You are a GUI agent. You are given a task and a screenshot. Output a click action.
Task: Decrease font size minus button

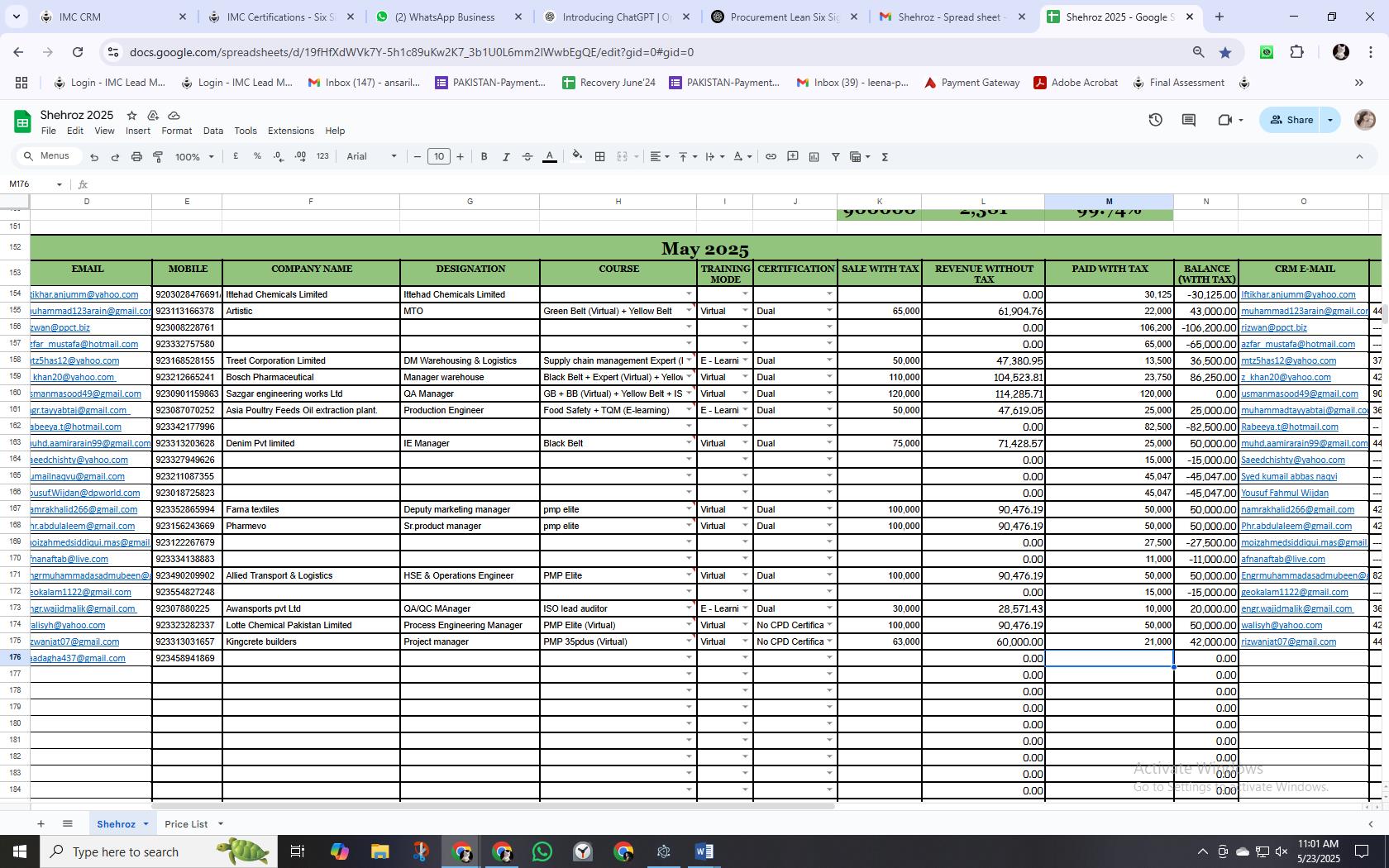click(x=418, y=156)
